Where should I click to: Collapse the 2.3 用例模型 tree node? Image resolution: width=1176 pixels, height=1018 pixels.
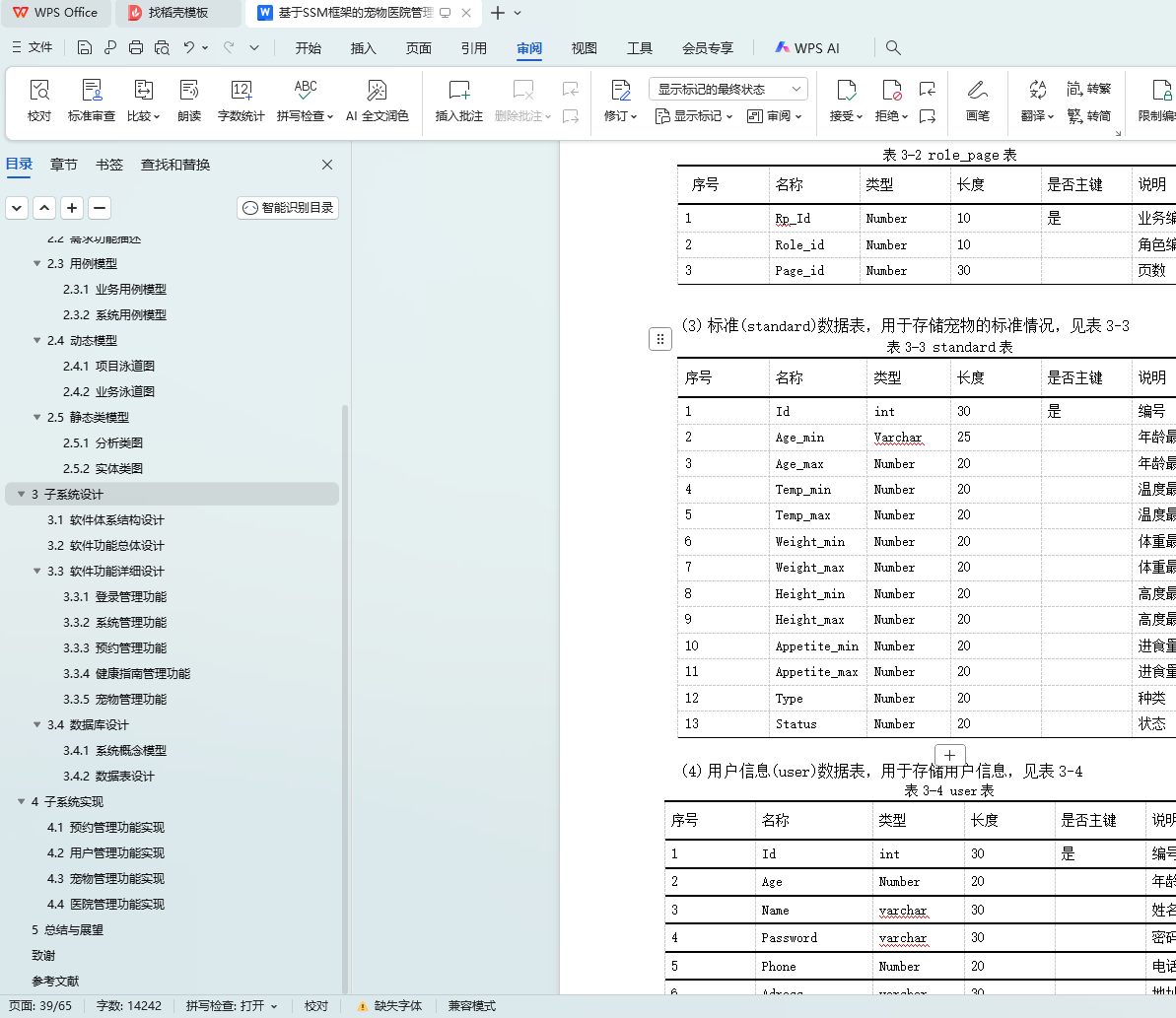tap(36, 263)
